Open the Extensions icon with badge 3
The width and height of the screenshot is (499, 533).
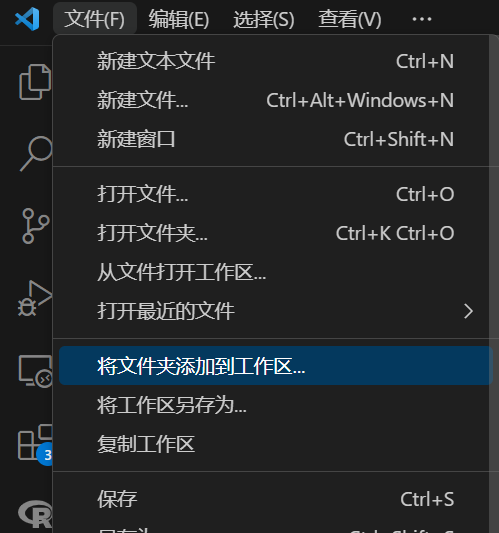point(35,444)
